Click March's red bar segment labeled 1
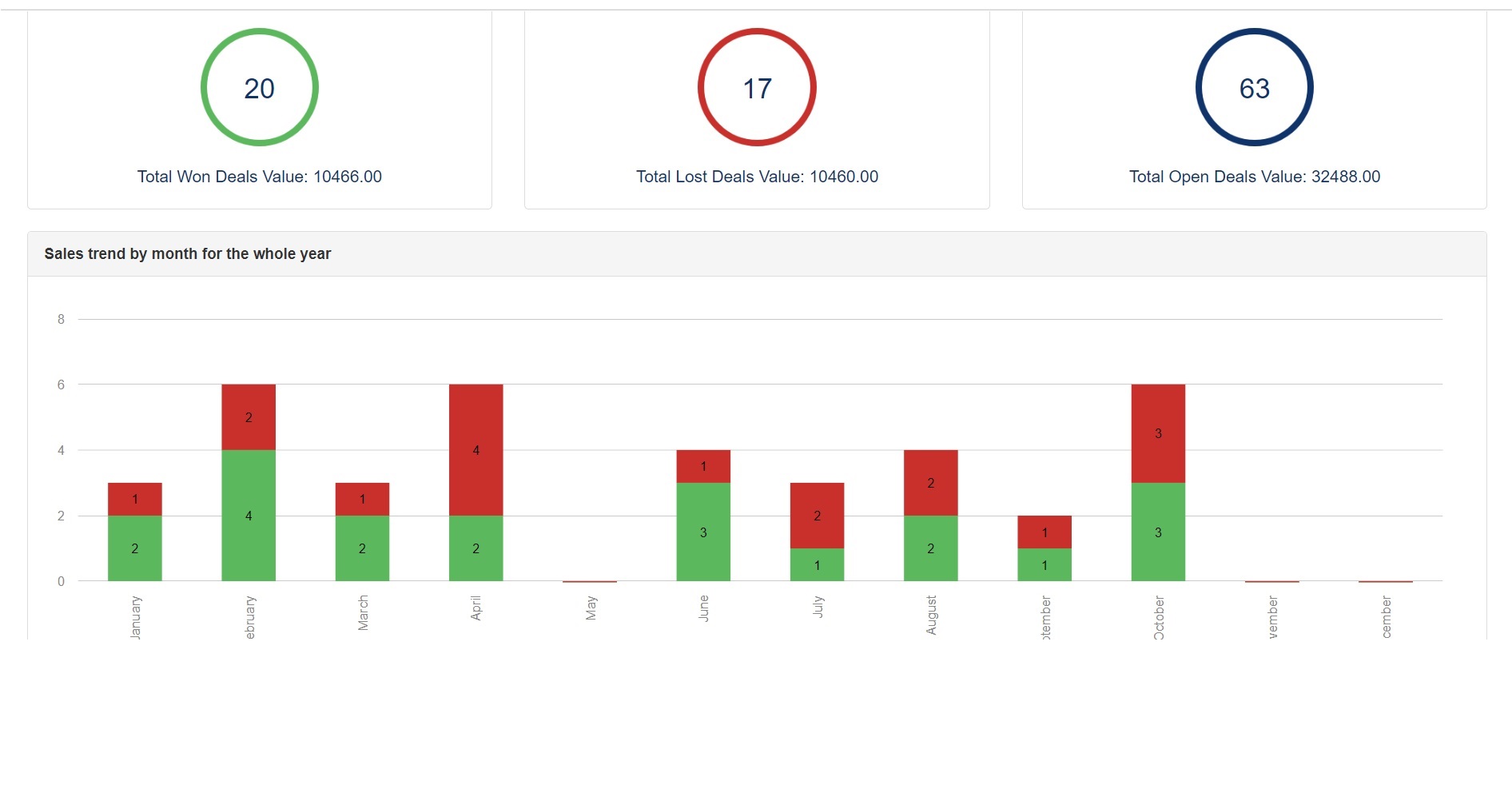The image size is (1512, 809). tap(362, 499)
